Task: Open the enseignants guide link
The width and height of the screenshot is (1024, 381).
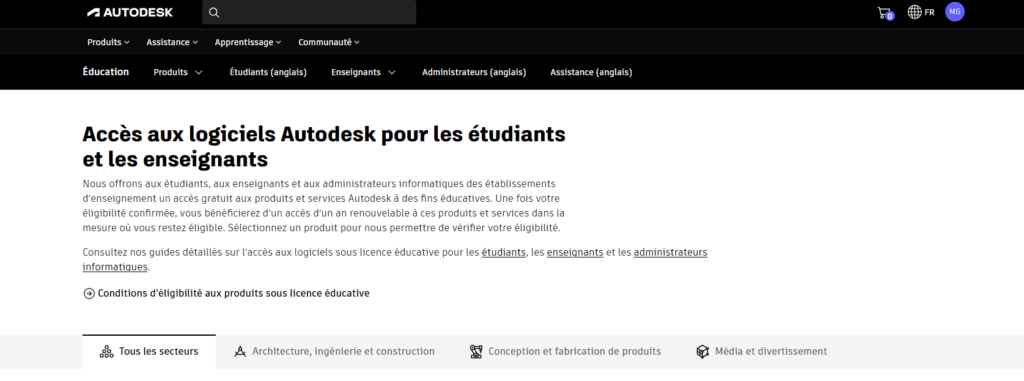Action: point(575,252)
